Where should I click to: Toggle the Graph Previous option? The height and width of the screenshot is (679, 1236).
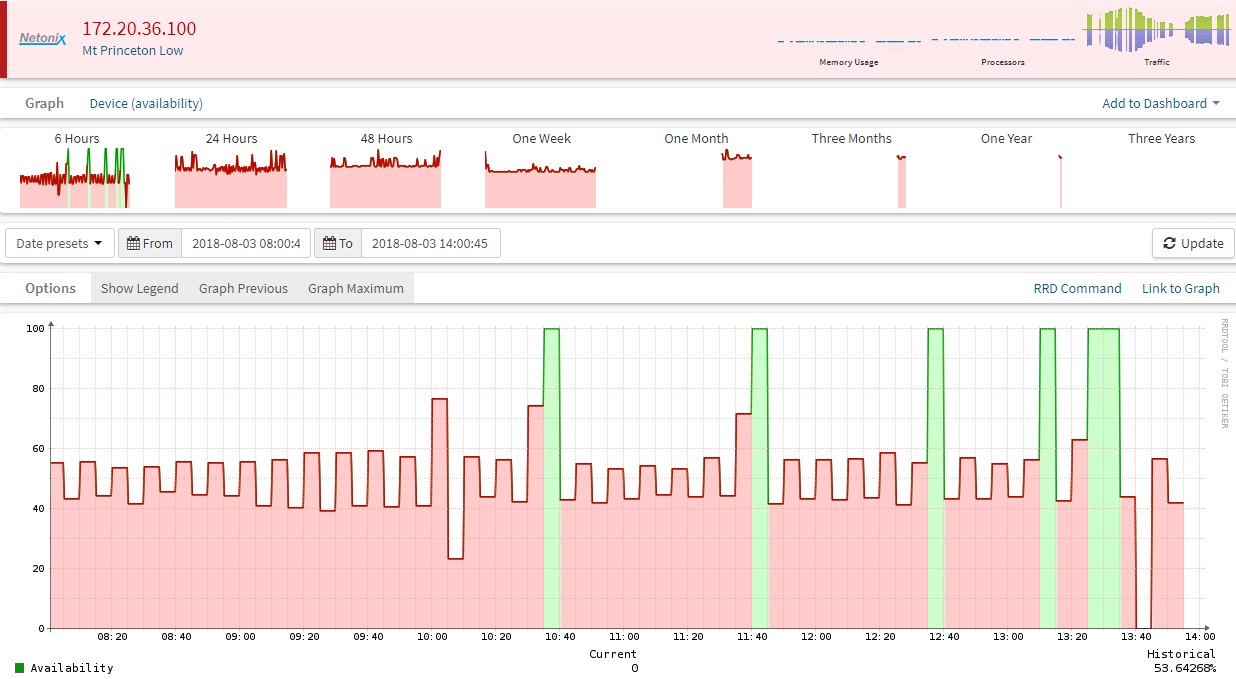tap(243, 288)
